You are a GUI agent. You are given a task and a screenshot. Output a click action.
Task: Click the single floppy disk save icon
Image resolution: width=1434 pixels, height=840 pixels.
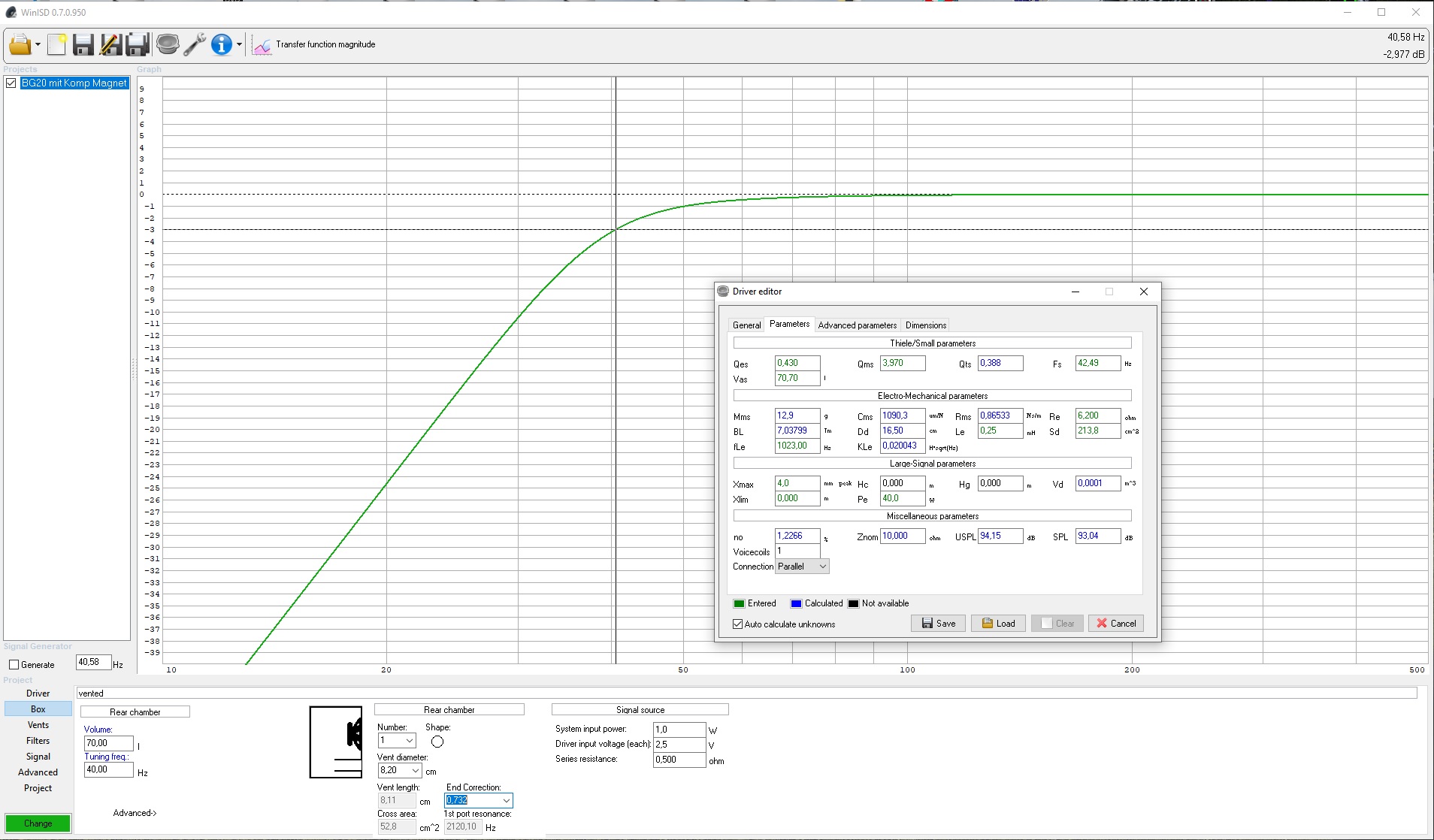(83, 45)
